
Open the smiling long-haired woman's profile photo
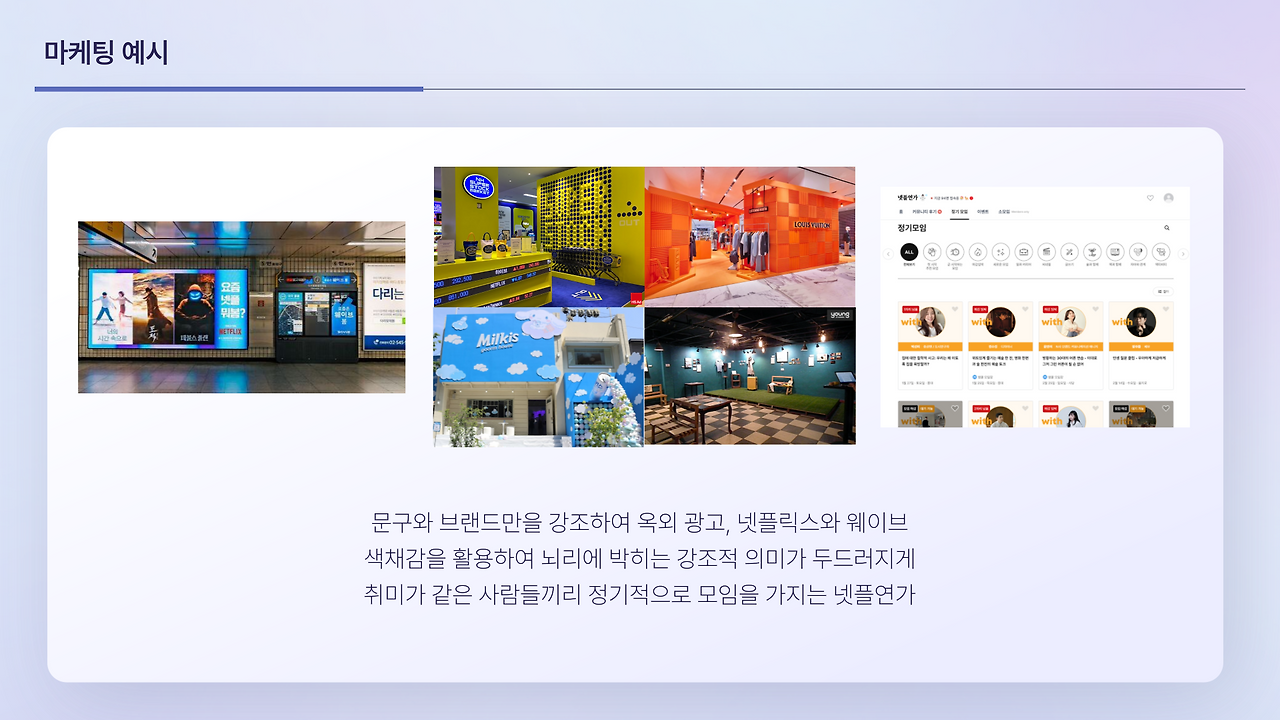pyautogui.click(x=932, y=322)
